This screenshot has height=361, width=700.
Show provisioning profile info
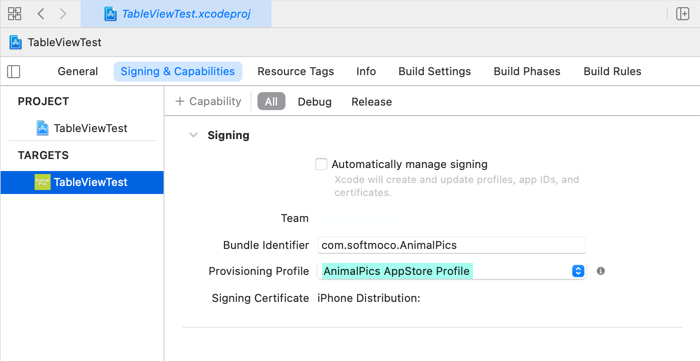[601, 271]
